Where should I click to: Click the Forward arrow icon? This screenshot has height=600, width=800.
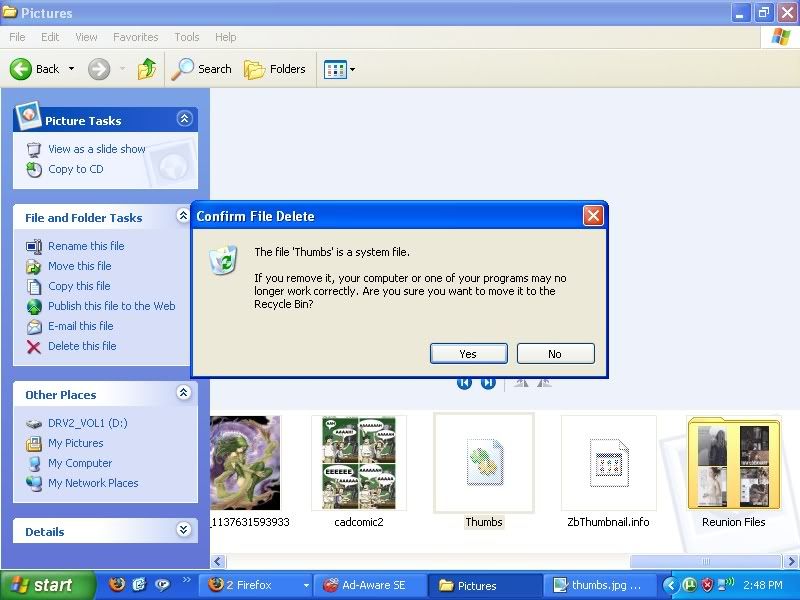coord(99,69)
